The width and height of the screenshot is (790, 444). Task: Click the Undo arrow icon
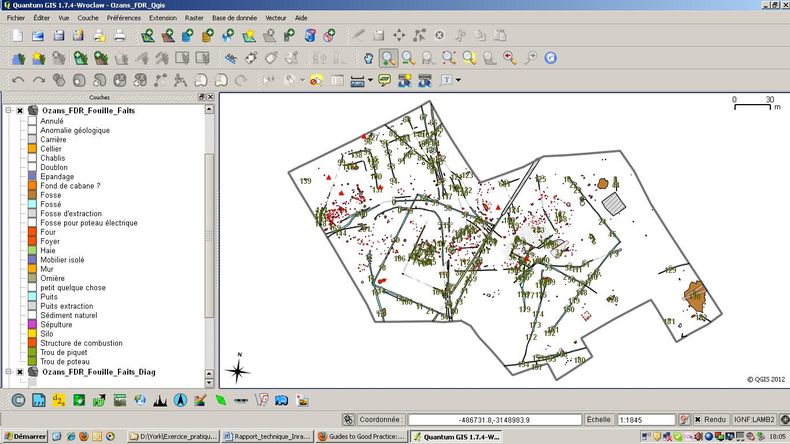(18, 80)
